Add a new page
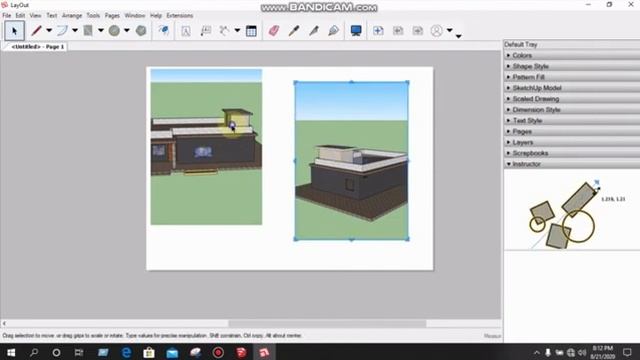 (x=378, y=31)
